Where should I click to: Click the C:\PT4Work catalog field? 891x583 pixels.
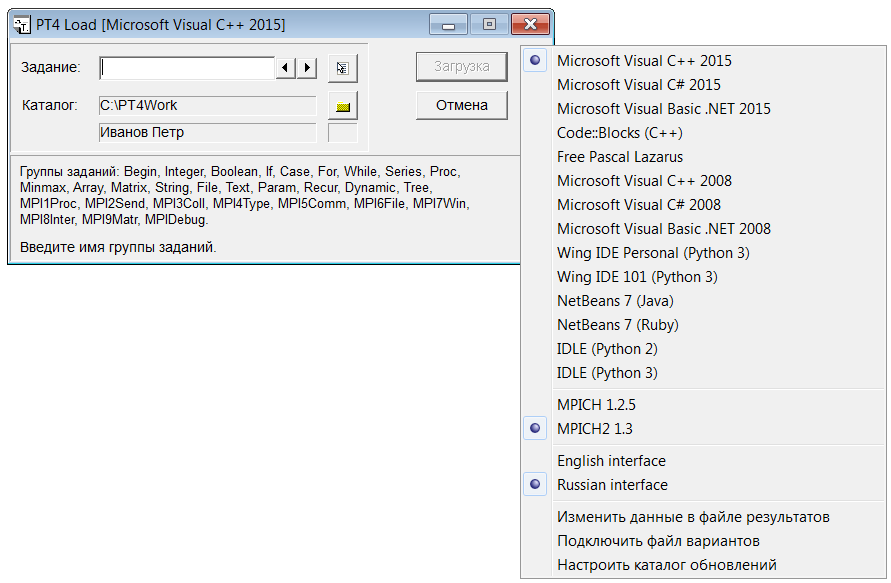click(x=207, y=106)
